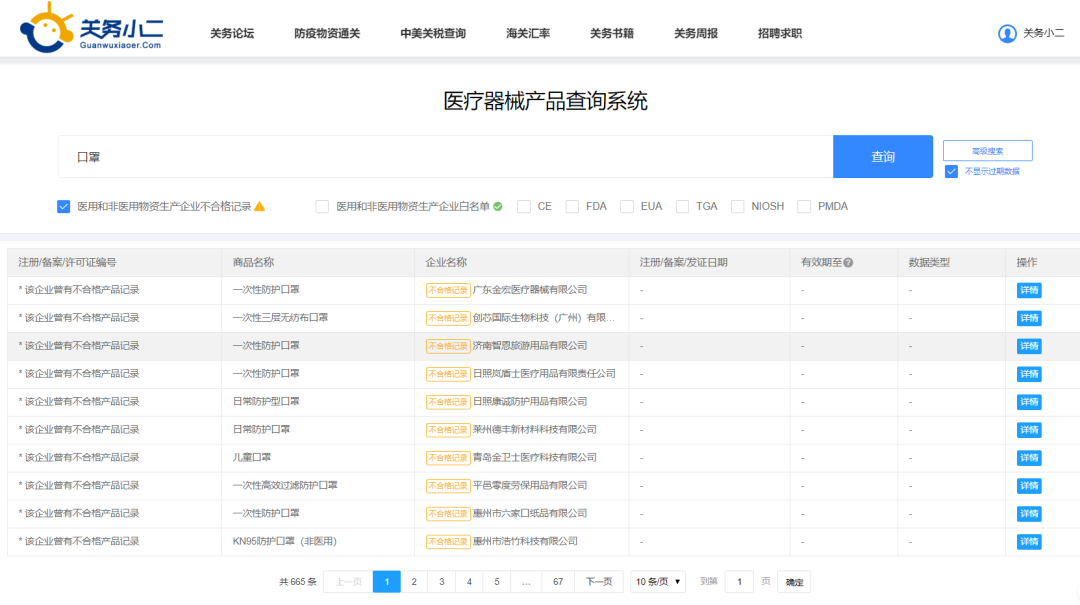
Task: Click 详情 for 莱州德丰新材料科技有限公司
Action: [x=1029, y=430]
